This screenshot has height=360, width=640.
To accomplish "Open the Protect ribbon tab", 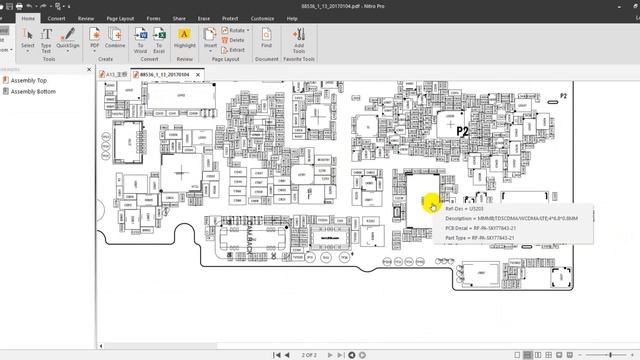I will coord(230,18).
